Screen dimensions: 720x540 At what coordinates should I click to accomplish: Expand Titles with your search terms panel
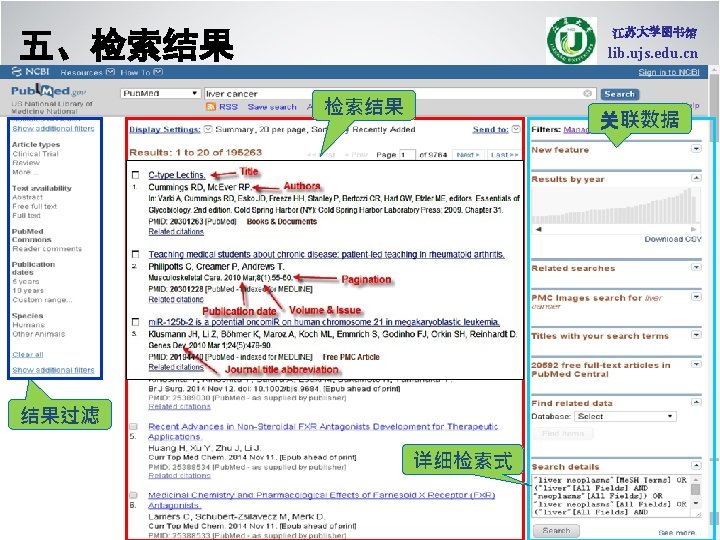[696, 335]
